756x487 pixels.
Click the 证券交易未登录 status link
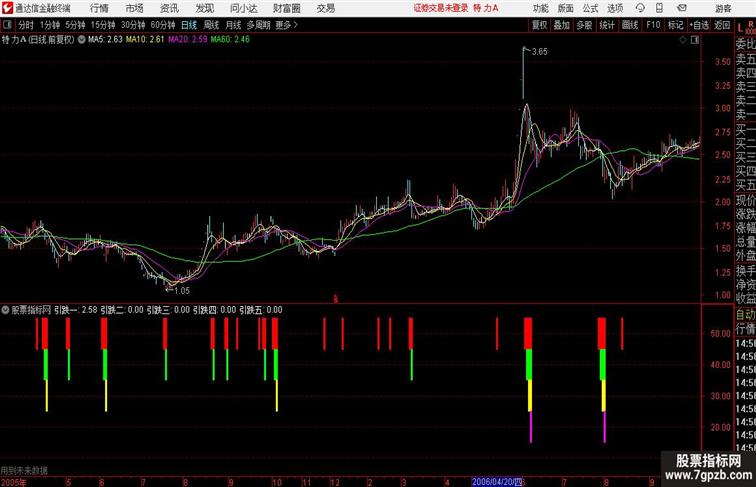click(x=441, y=8)
